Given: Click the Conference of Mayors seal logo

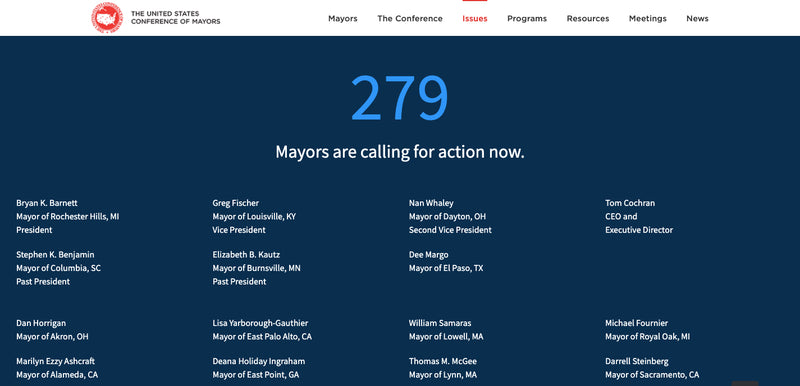Looking at the screenshot, I should point(107,18).
